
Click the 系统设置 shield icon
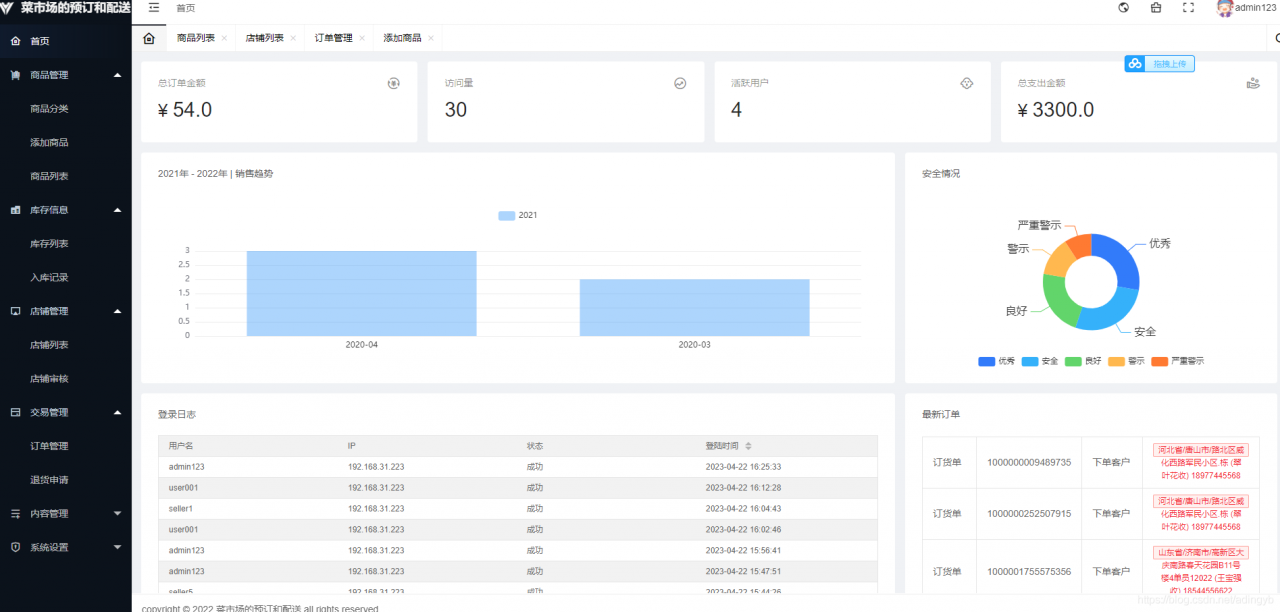point(15,547)
